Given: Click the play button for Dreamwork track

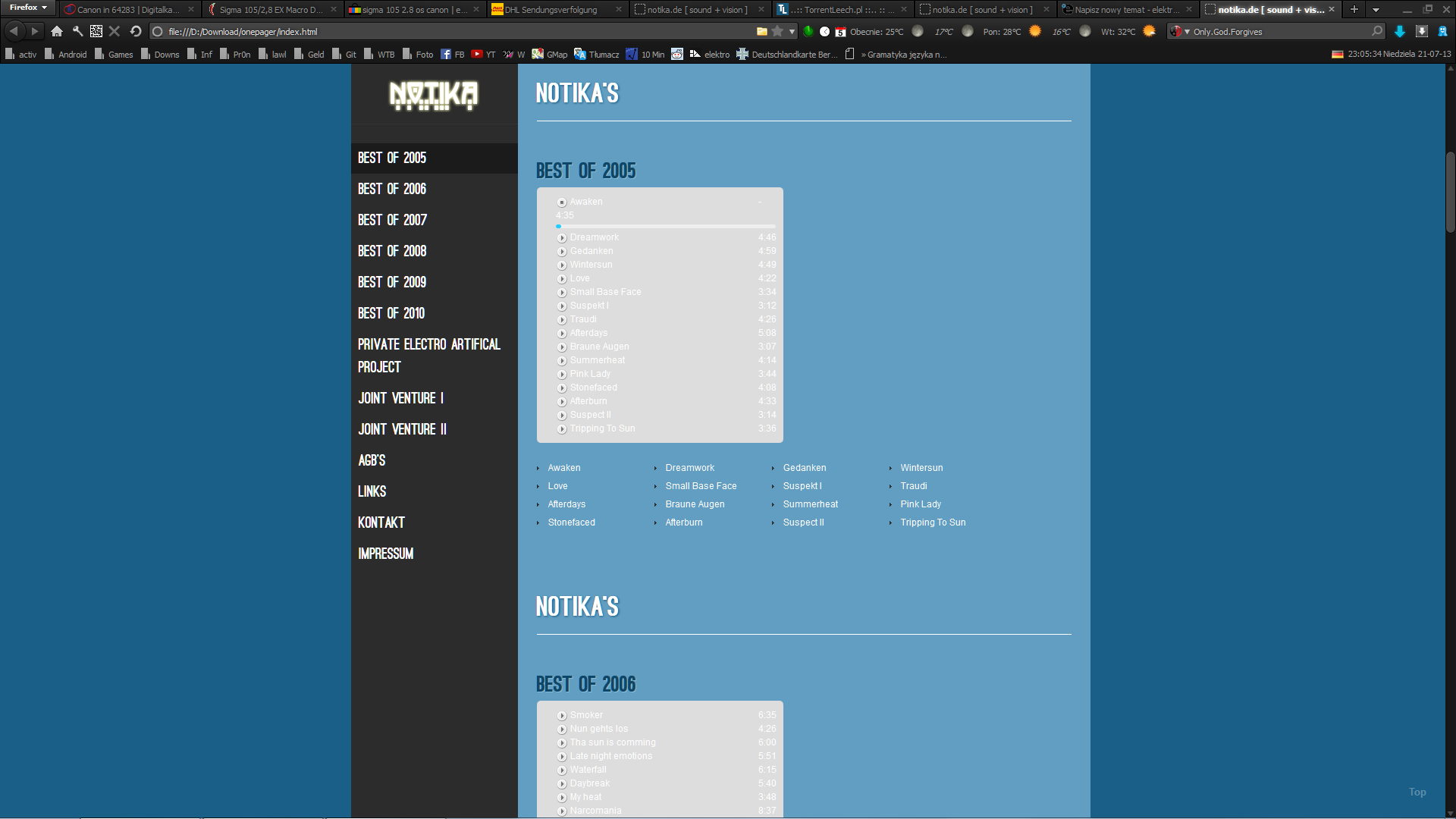Looking at the screenshot, I should click(x=562, y=237).
